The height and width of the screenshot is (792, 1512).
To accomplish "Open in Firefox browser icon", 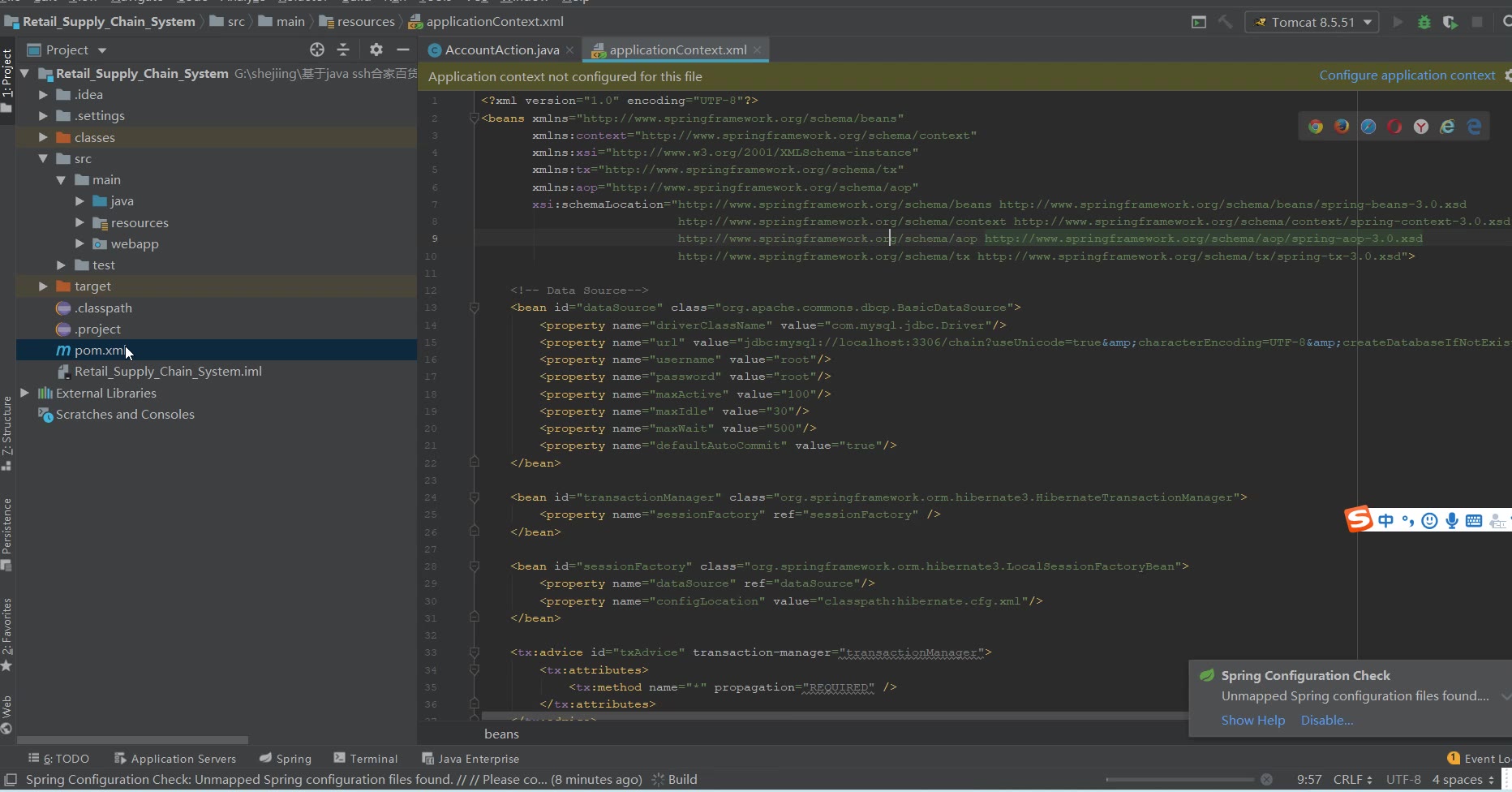I will pos(1342,127).
